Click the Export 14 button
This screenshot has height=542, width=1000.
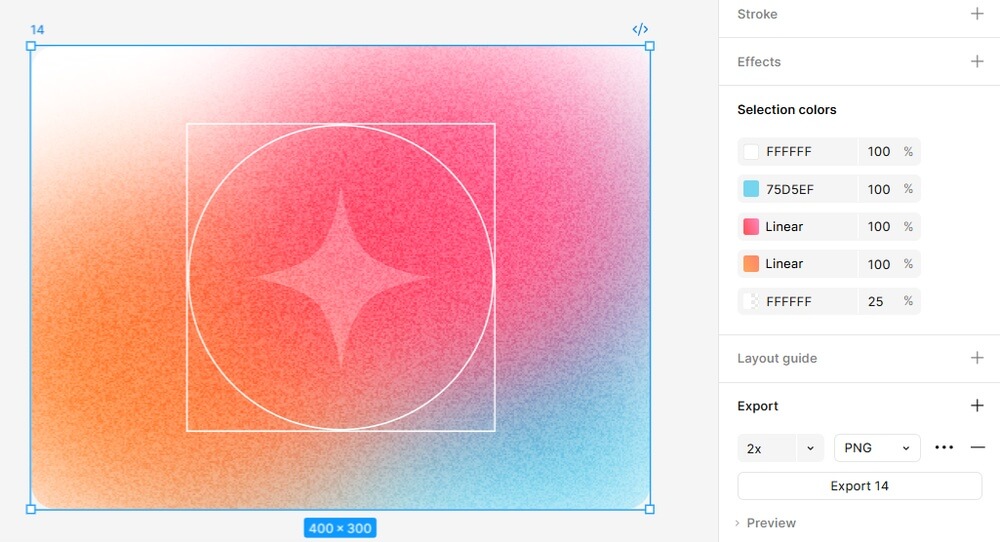(x=859, y=486)
